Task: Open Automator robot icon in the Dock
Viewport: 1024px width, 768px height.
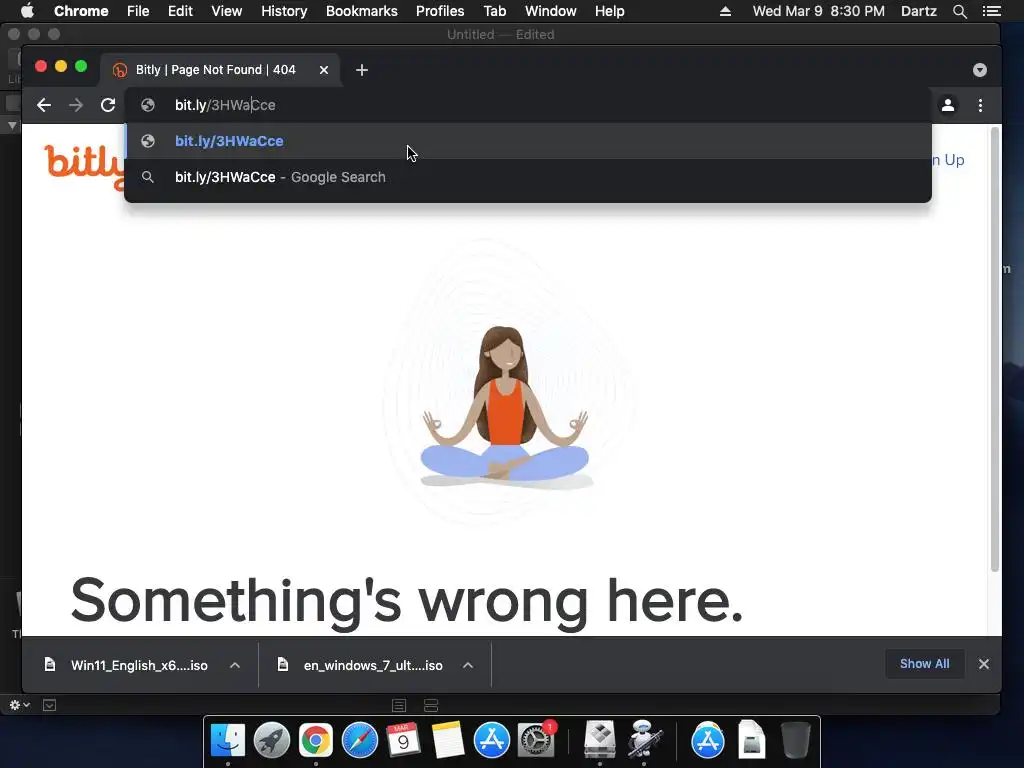Action: tap(644, 739)
